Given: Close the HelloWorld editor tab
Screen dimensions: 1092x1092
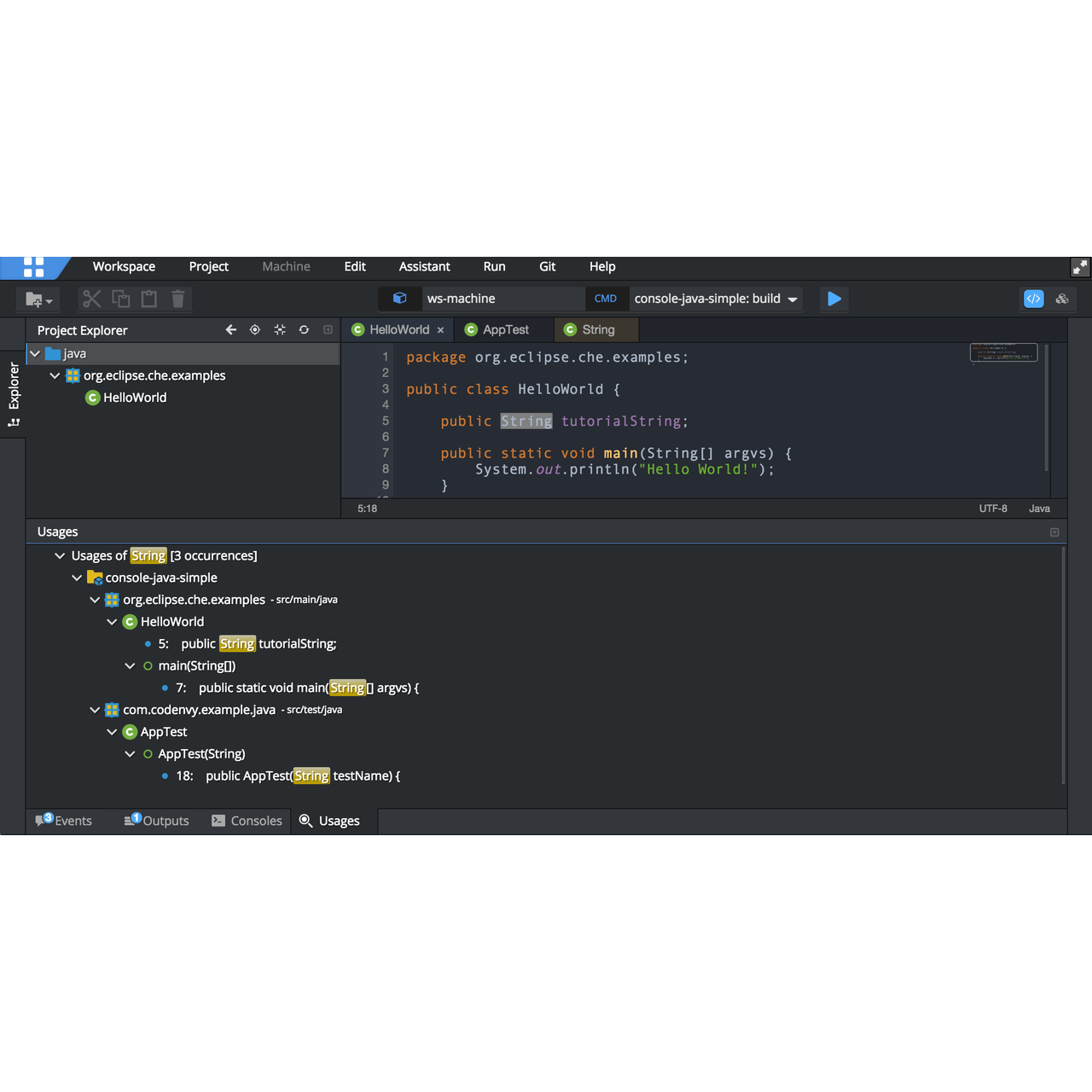Looking at the screenshot, I should point(441,330).
